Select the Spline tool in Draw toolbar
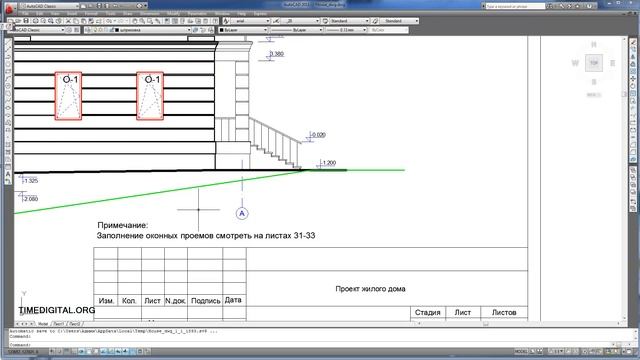 [x=8, y=101]
